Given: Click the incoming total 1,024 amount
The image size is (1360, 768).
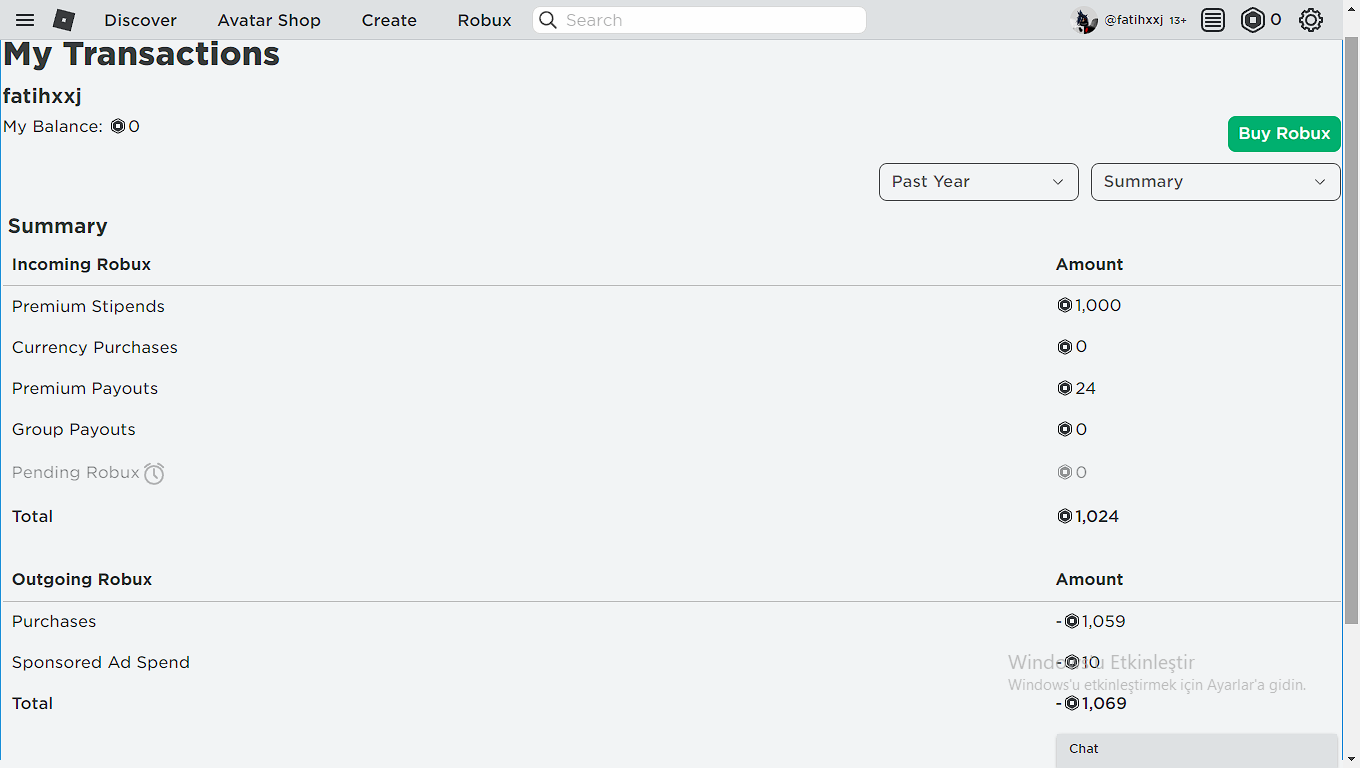Looking at the screenshot, I should point(1088,516).
